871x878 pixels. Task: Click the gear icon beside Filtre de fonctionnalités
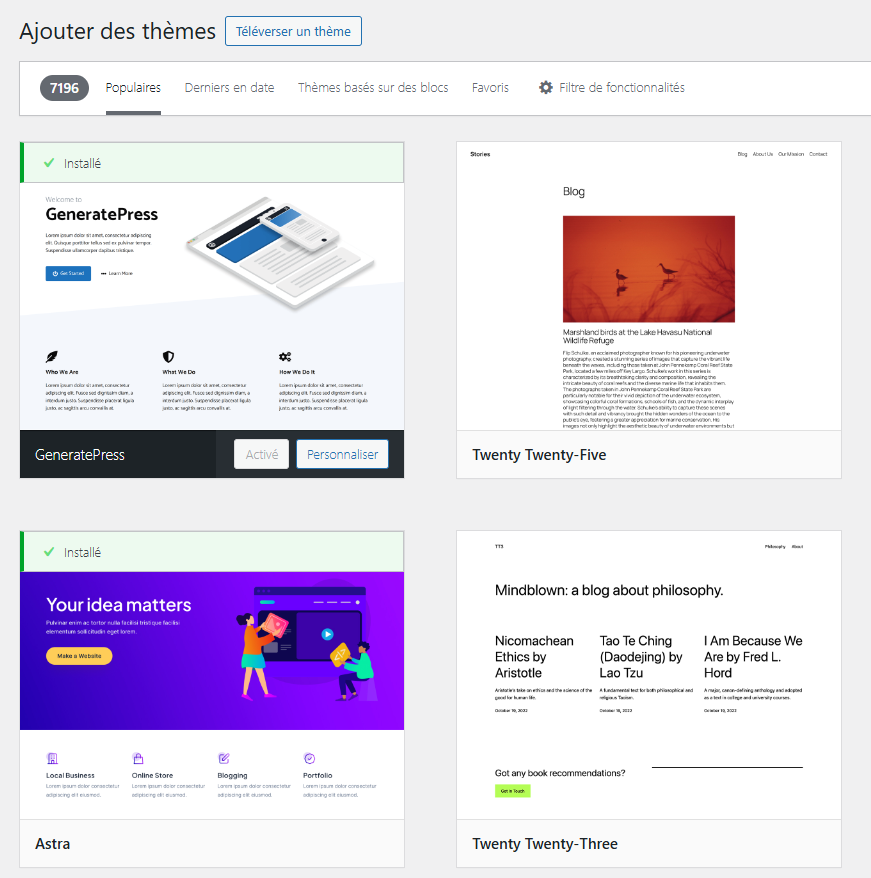tap(546, 87)
